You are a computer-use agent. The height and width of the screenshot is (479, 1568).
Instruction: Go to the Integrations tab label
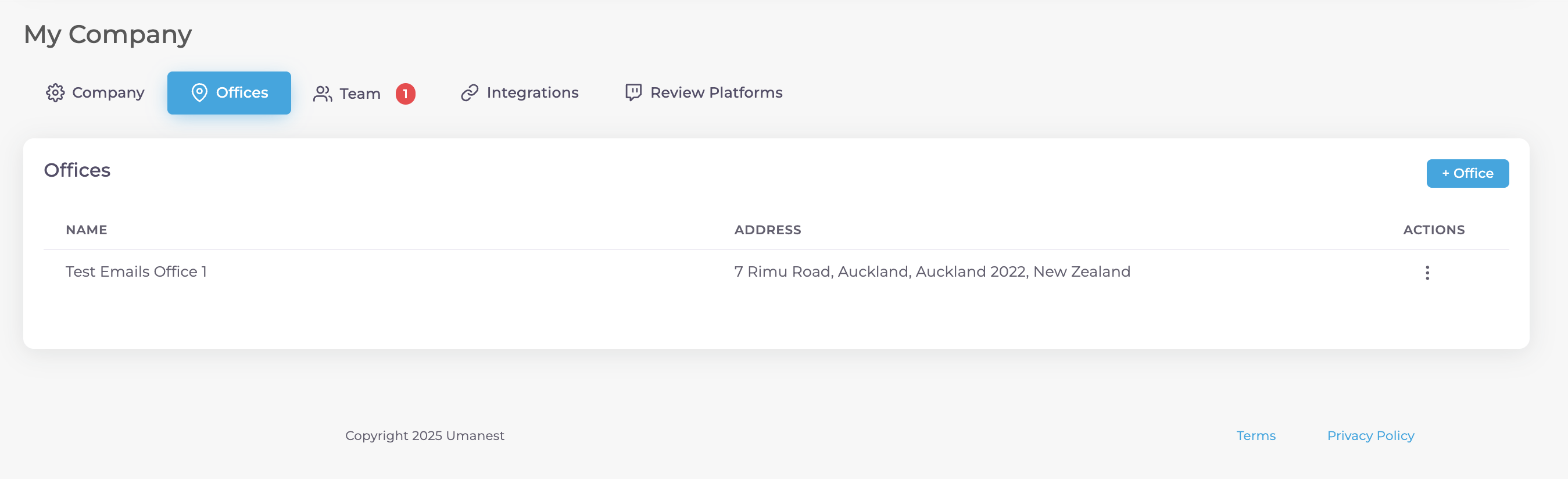point(532,92)
